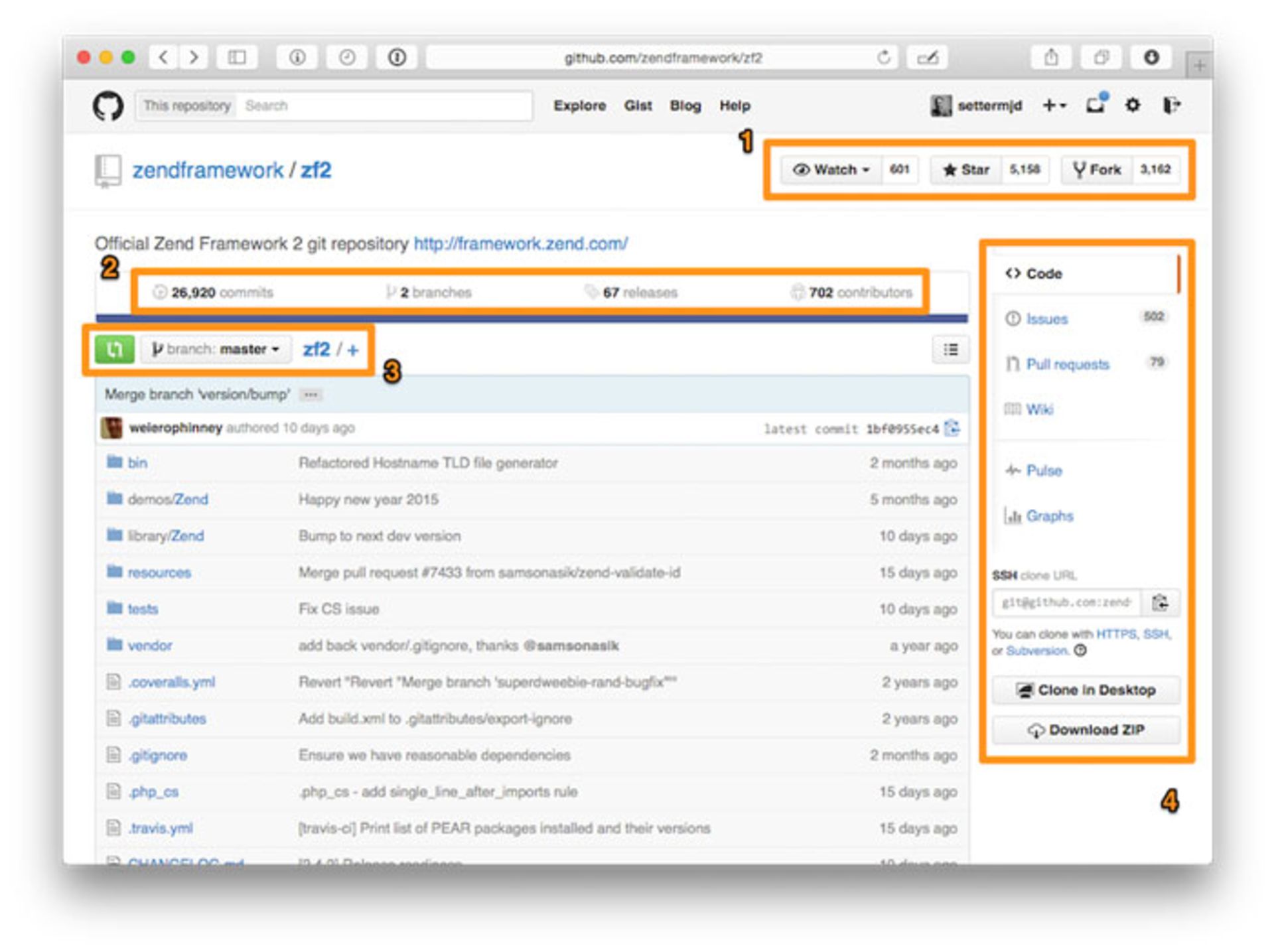Open the resources folder
Viewport: 1274px width, 952px height.
159,573
